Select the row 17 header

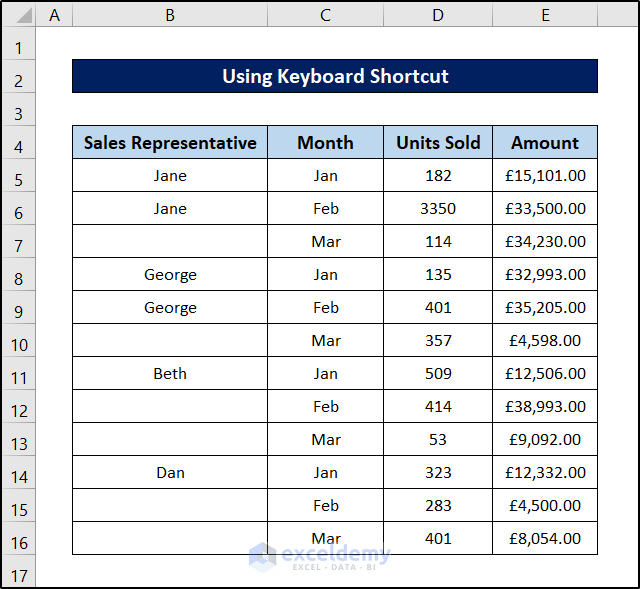click(x=20, y=576)
